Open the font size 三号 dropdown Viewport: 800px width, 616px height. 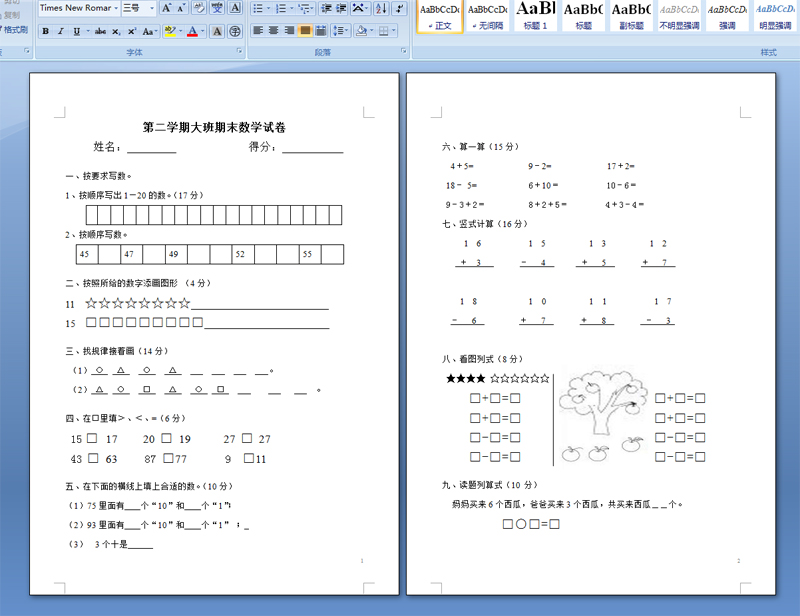(152, 8)
